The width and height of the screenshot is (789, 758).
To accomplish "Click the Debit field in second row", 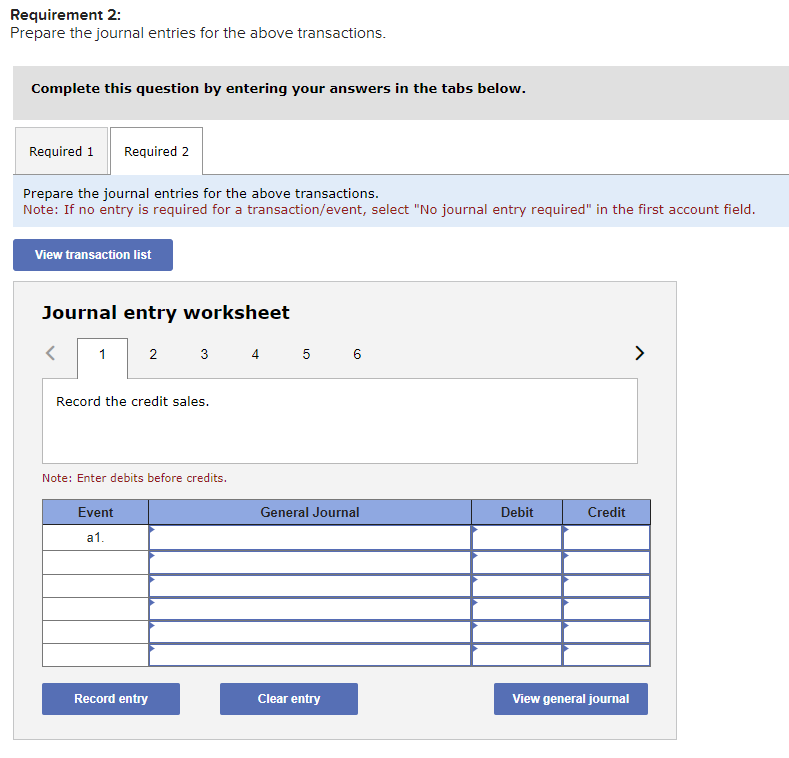I will 517,562.
